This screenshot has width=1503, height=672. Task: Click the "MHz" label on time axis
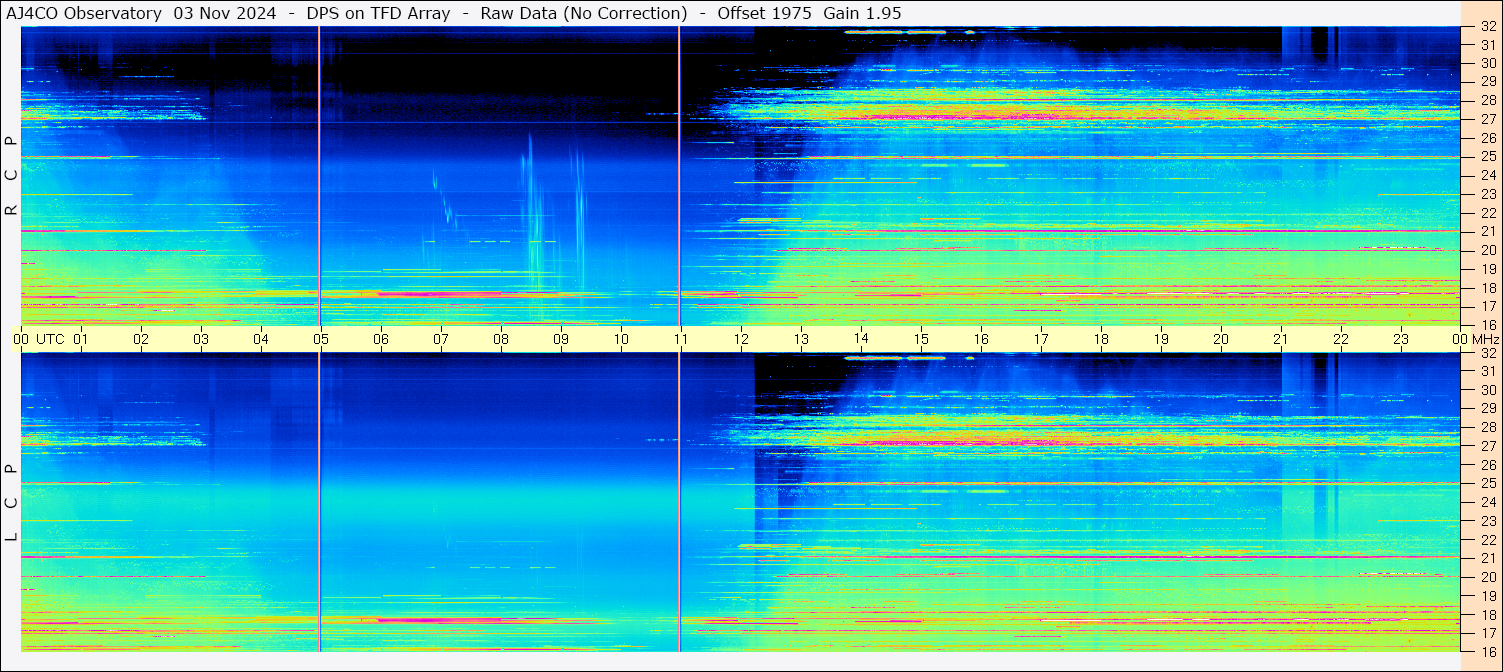[x=1486, y=339]
